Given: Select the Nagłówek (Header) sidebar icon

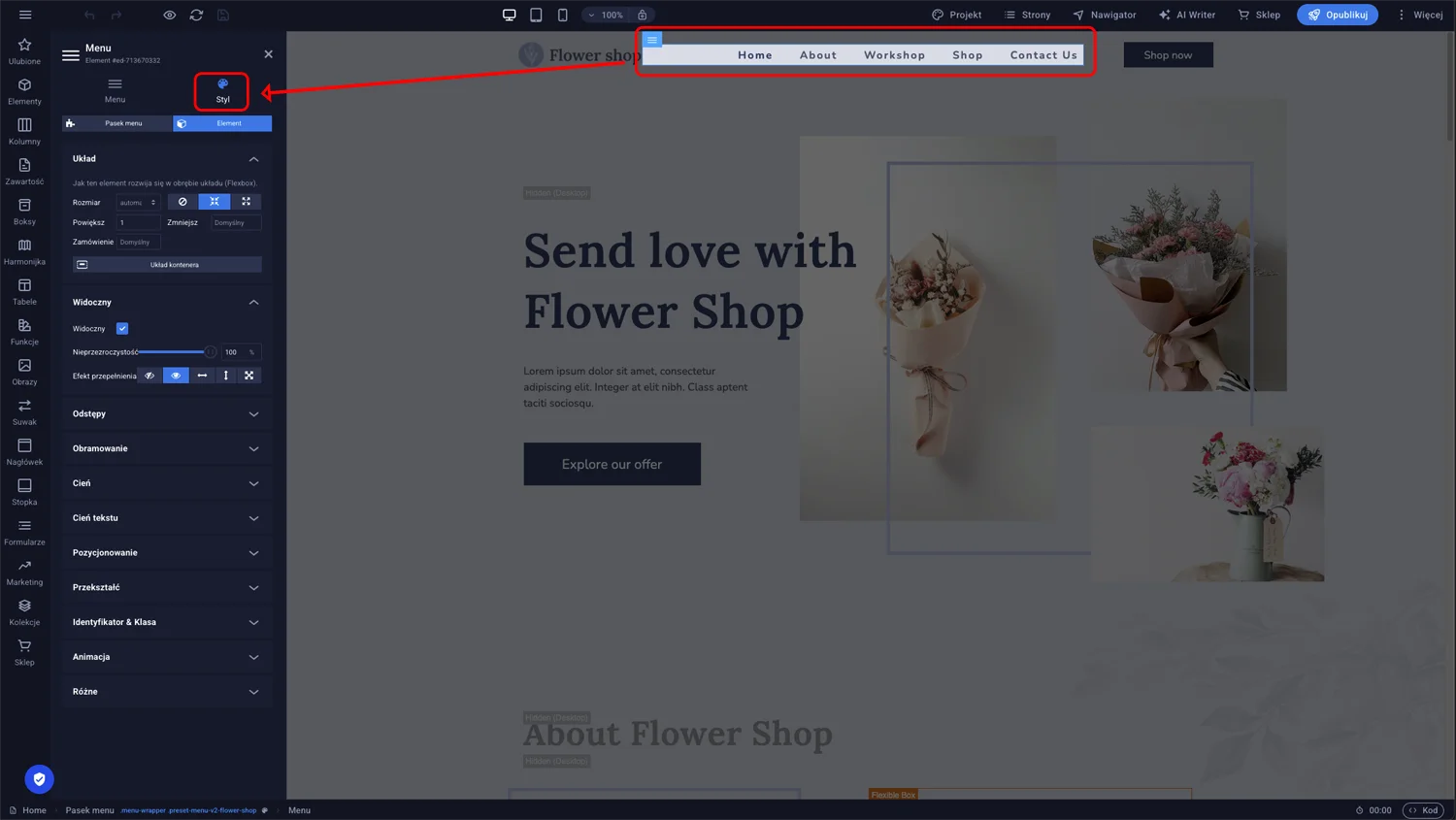Looking at the screenshot, I should click(x=24, y=451).
